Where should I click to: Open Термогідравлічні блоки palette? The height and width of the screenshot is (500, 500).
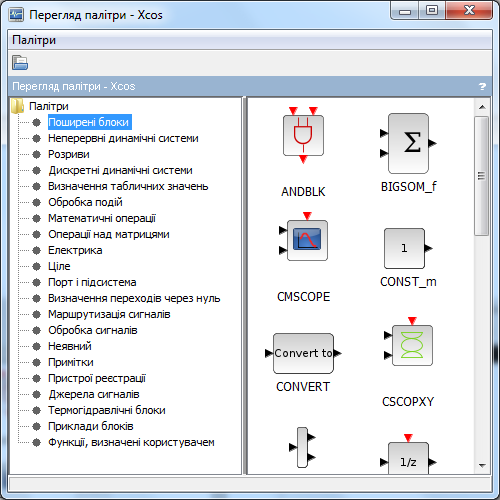click(107, 410)
